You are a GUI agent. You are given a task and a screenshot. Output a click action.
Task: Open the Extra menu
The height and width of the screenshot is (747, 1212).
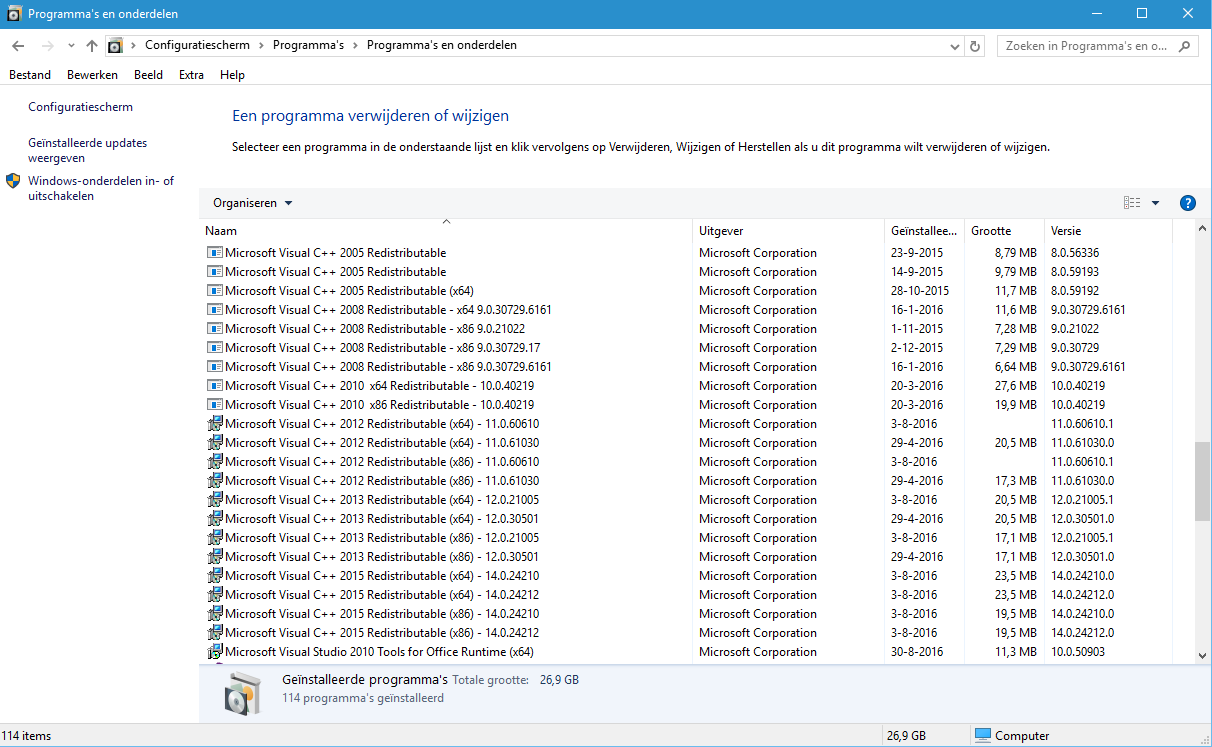coord(191,75)
